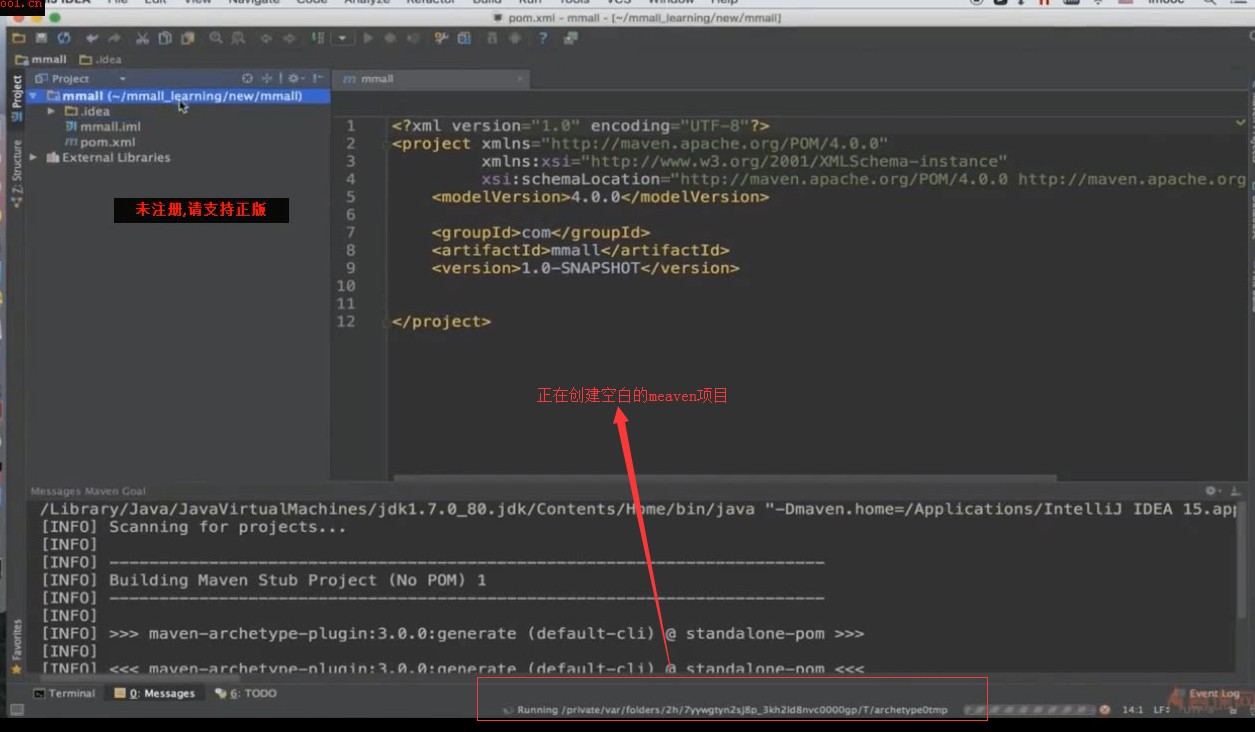Click the version 1.0-SNAPSHOT line
The height and width of the screenshot is (732, 1255).
click(x=585, y=268)
